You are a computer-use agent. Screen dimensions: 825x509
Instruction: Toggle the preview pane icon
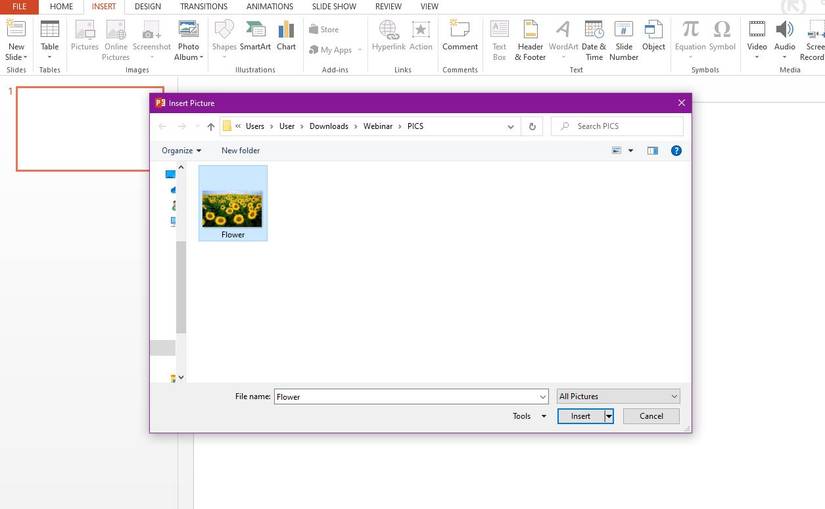click(652, 151)
